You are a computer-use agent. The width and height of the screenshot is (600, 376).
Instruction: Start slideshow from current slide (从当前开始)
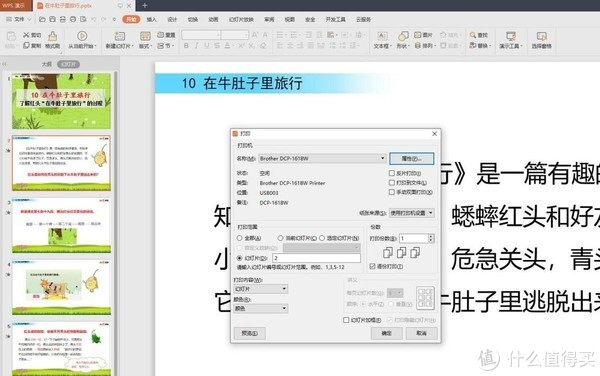coord(82,40)
